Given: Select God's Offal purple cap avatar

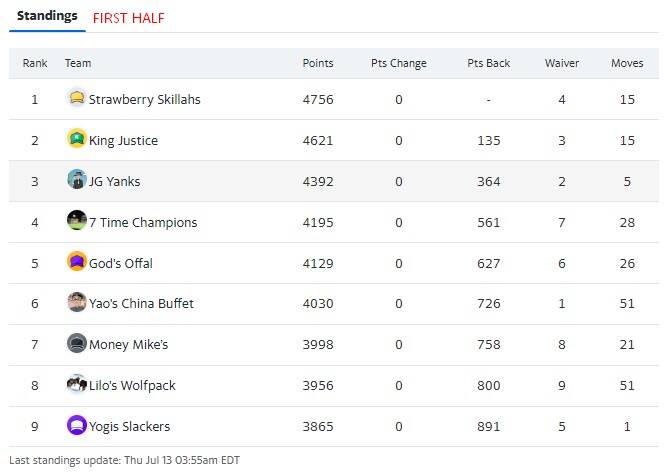Looking at the screenshot, I should [77, 261].
